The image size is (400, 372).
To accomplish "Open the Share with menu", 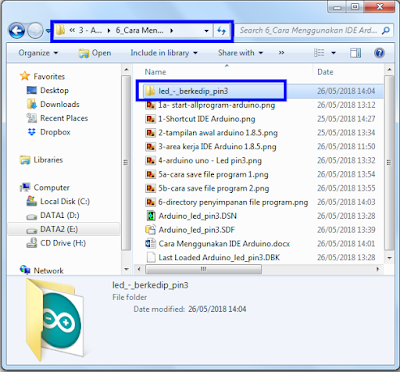I will click(240, 53).
